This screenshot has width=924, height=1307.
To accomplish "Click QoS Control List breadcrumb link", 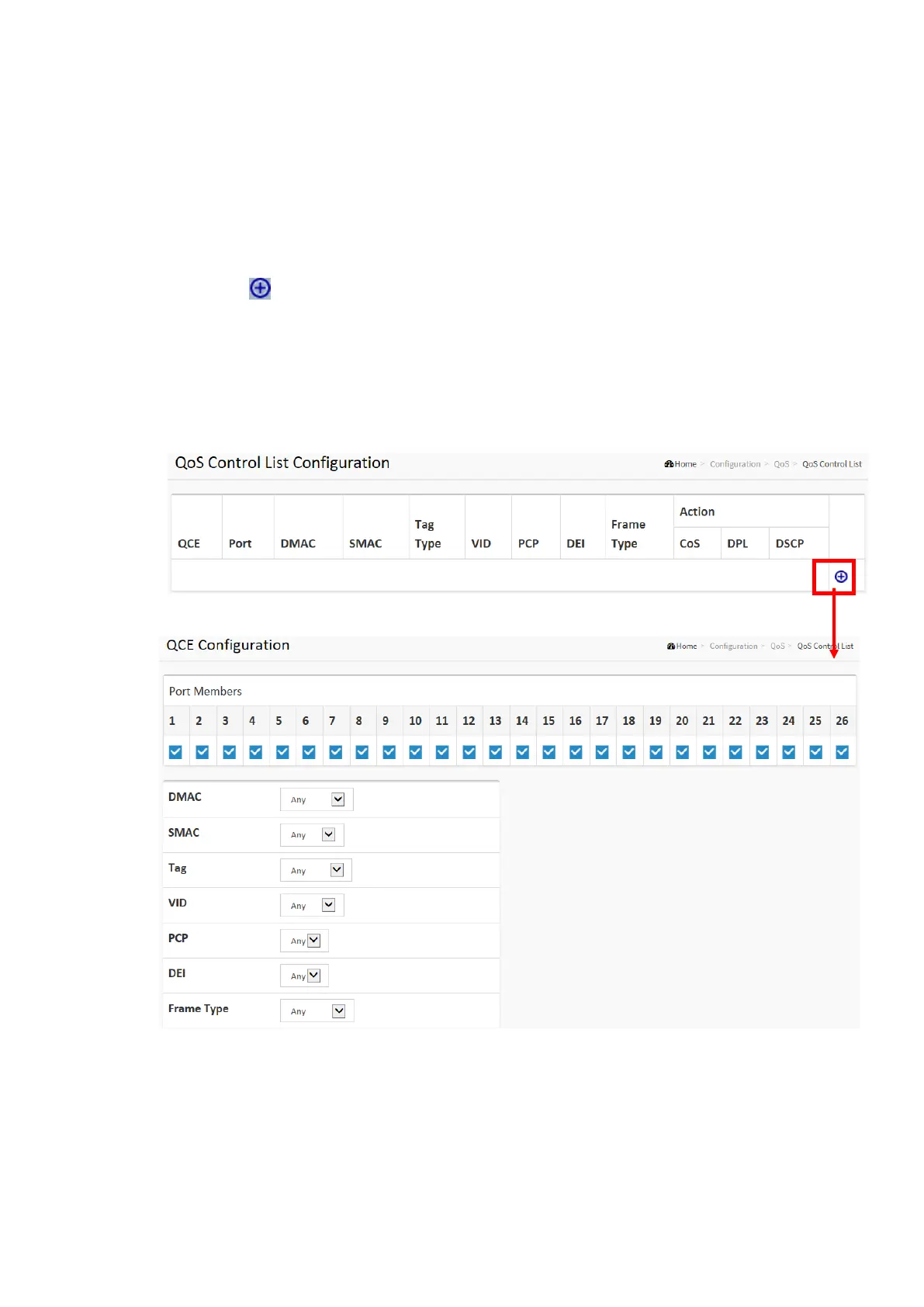I will click(832, 464).
